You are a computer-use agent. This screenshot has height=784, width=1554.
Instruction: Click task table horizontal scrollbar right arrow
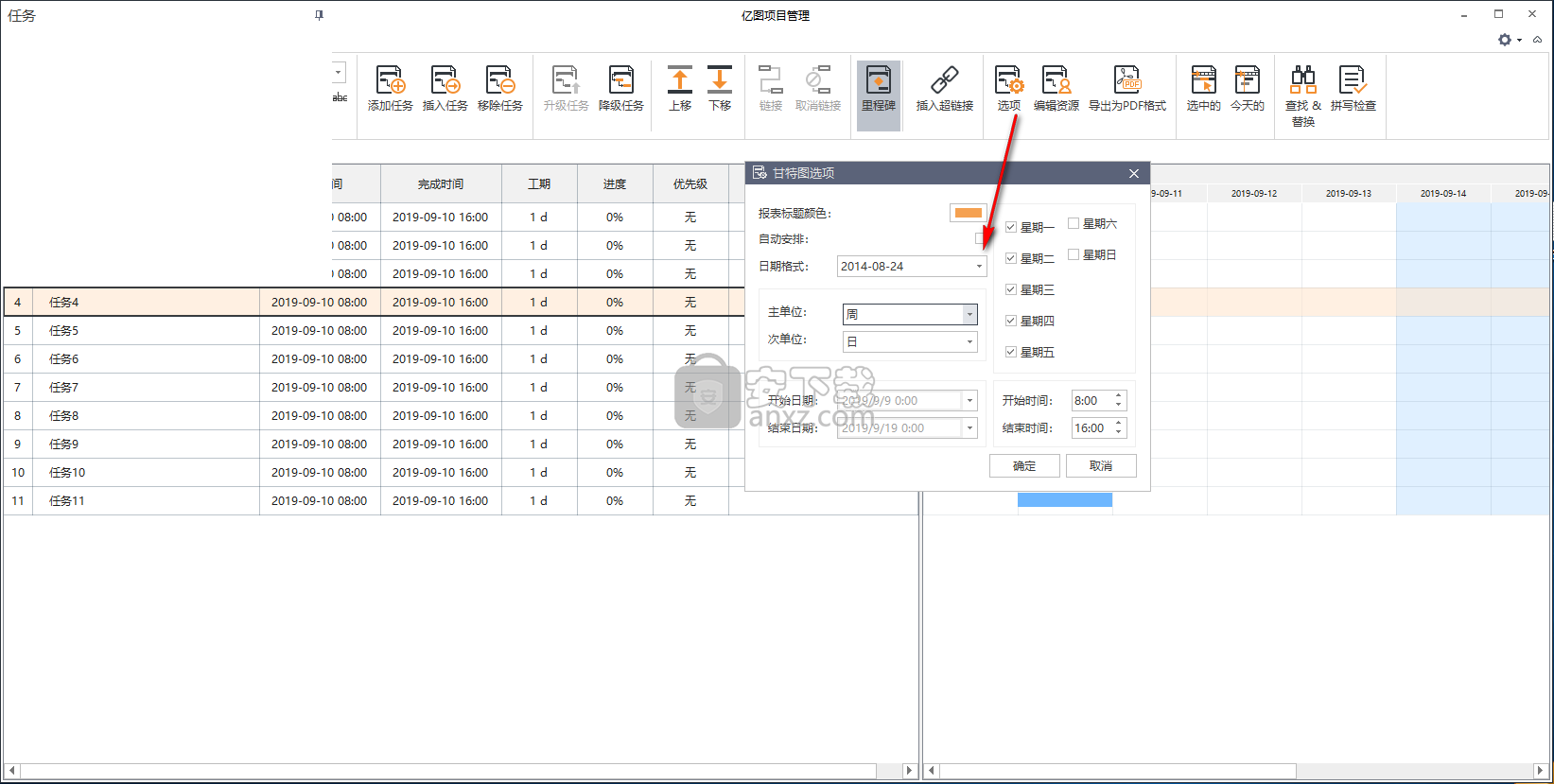910,771
